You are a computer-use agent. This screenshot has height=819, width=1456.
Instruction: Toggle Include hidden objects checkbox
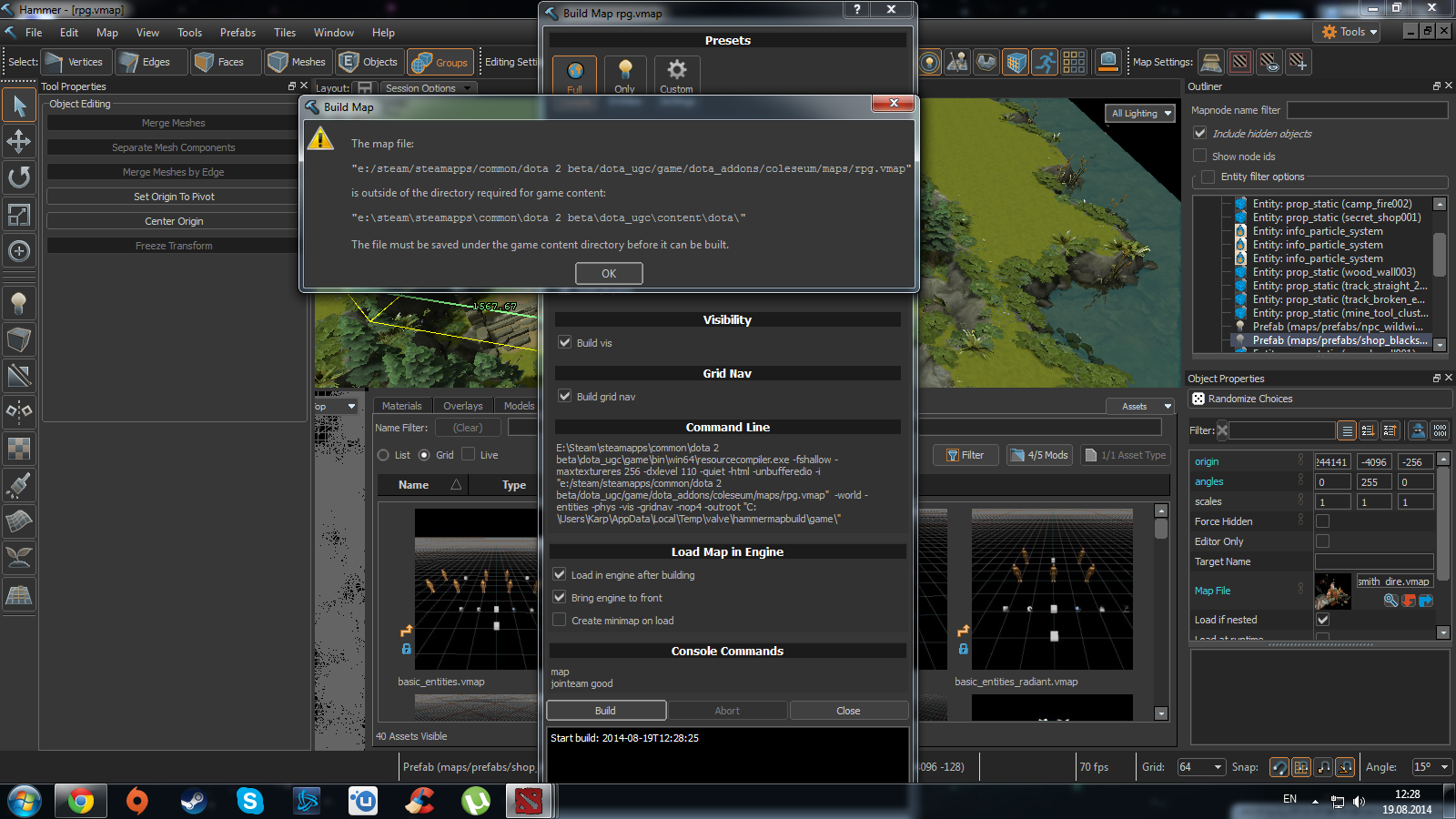pyautogui.click(x=1200, y=134)
